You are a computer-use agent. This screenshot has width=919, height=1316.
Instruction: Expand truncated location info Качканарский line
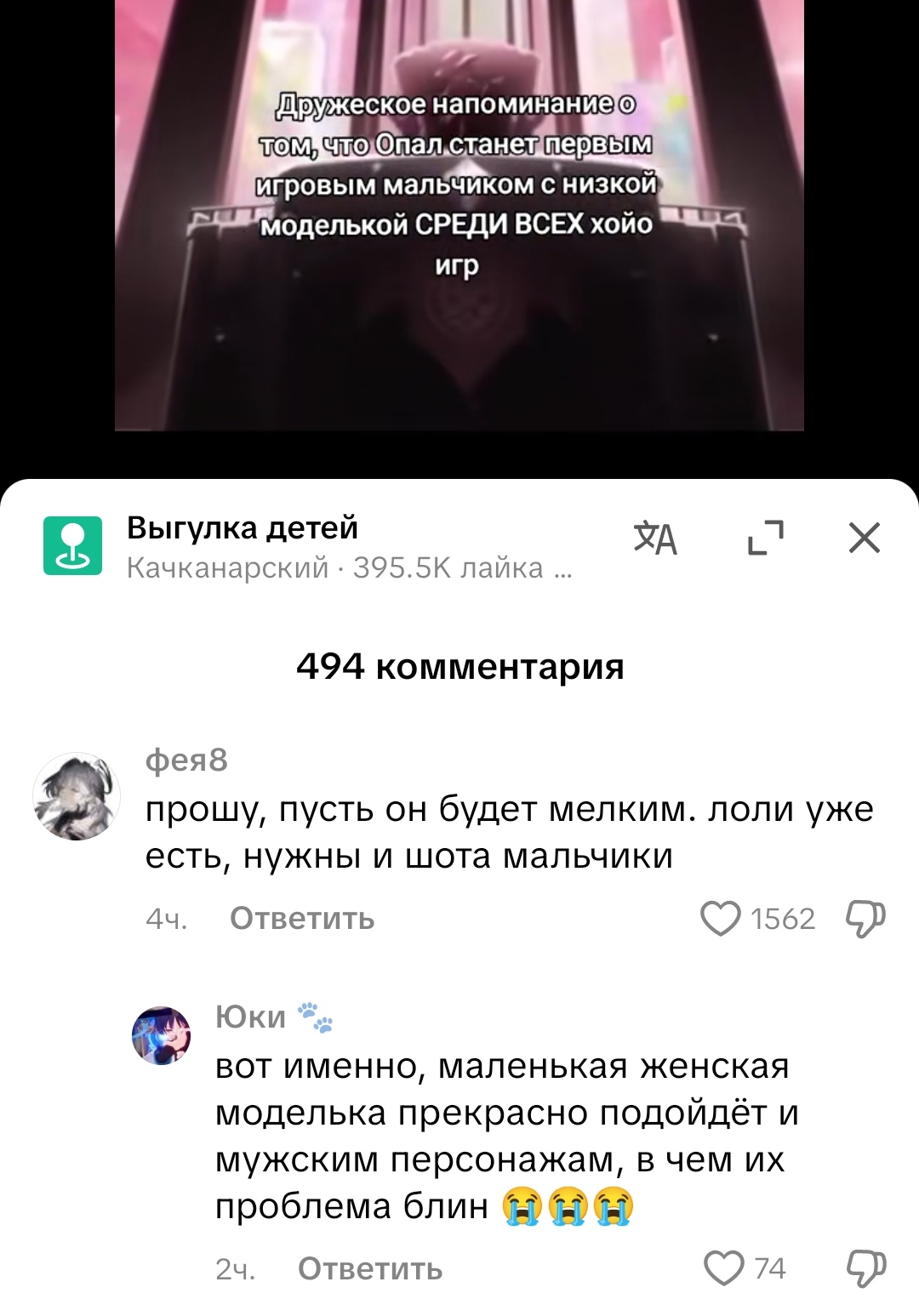pos(349,567)
